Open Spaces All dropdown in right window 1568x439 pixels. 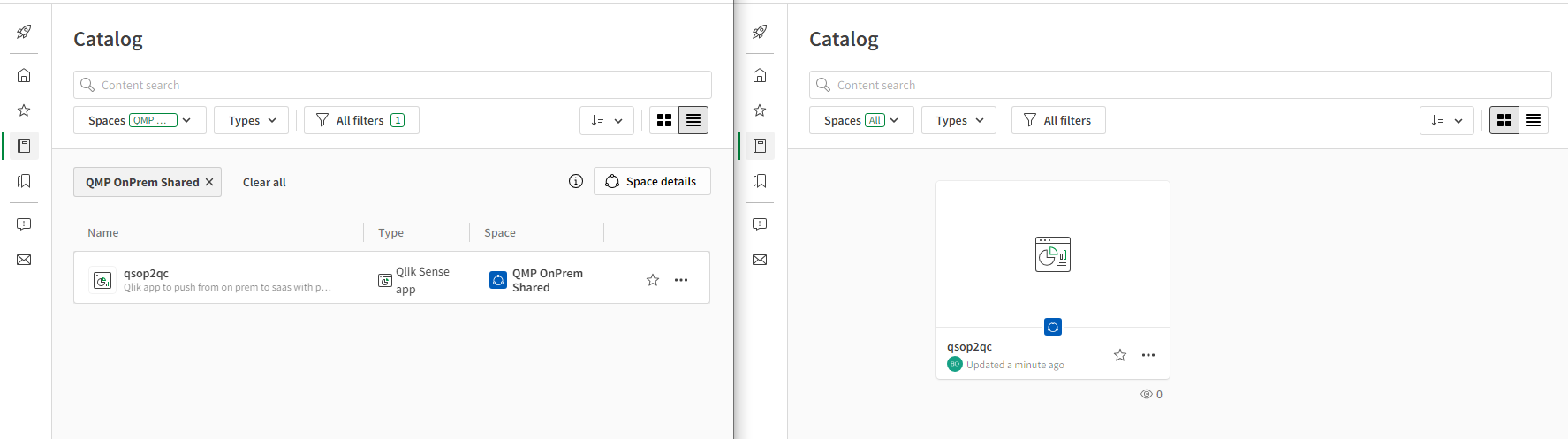point(861,120)
